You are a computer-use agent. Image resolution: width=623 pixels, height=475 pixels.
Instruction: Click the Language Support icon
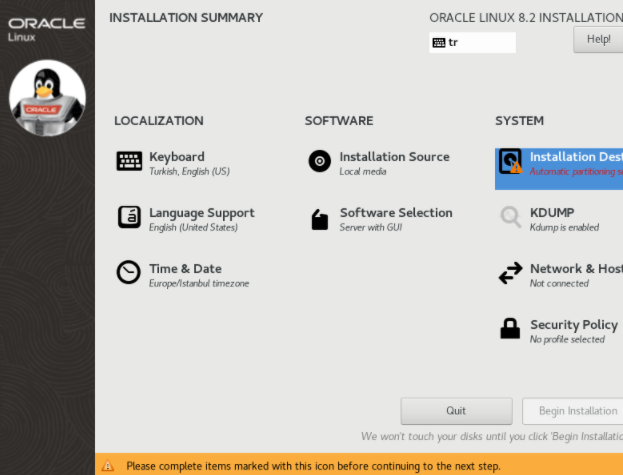point(129,217)
